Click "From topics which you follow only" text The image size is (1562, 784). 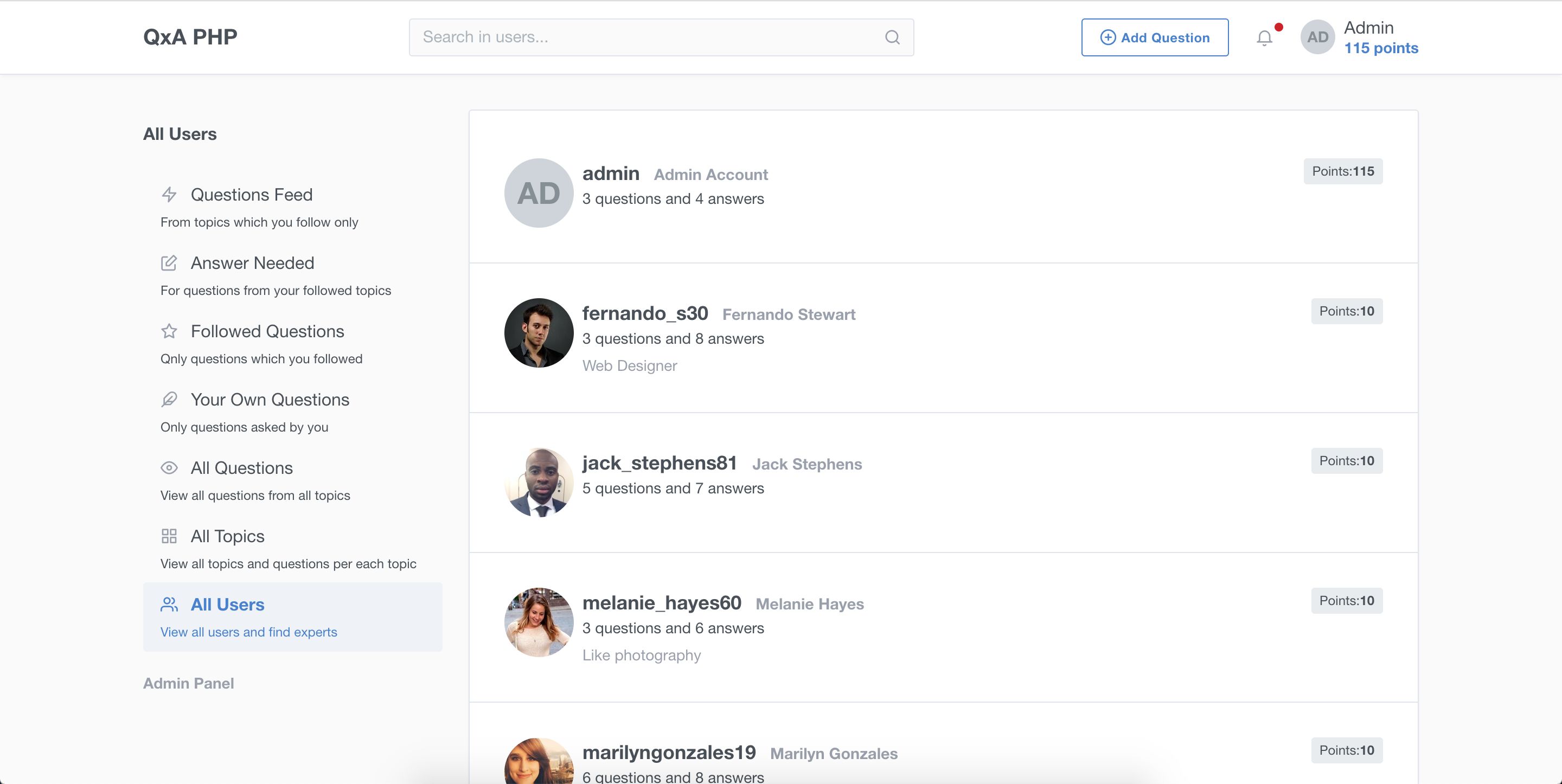coord(259,222)
